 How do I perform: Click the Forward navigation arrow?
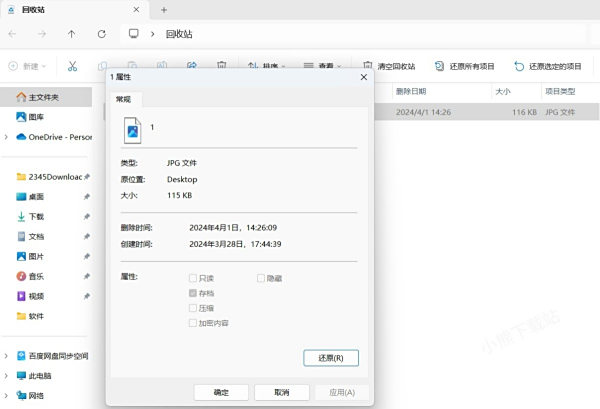42,34
